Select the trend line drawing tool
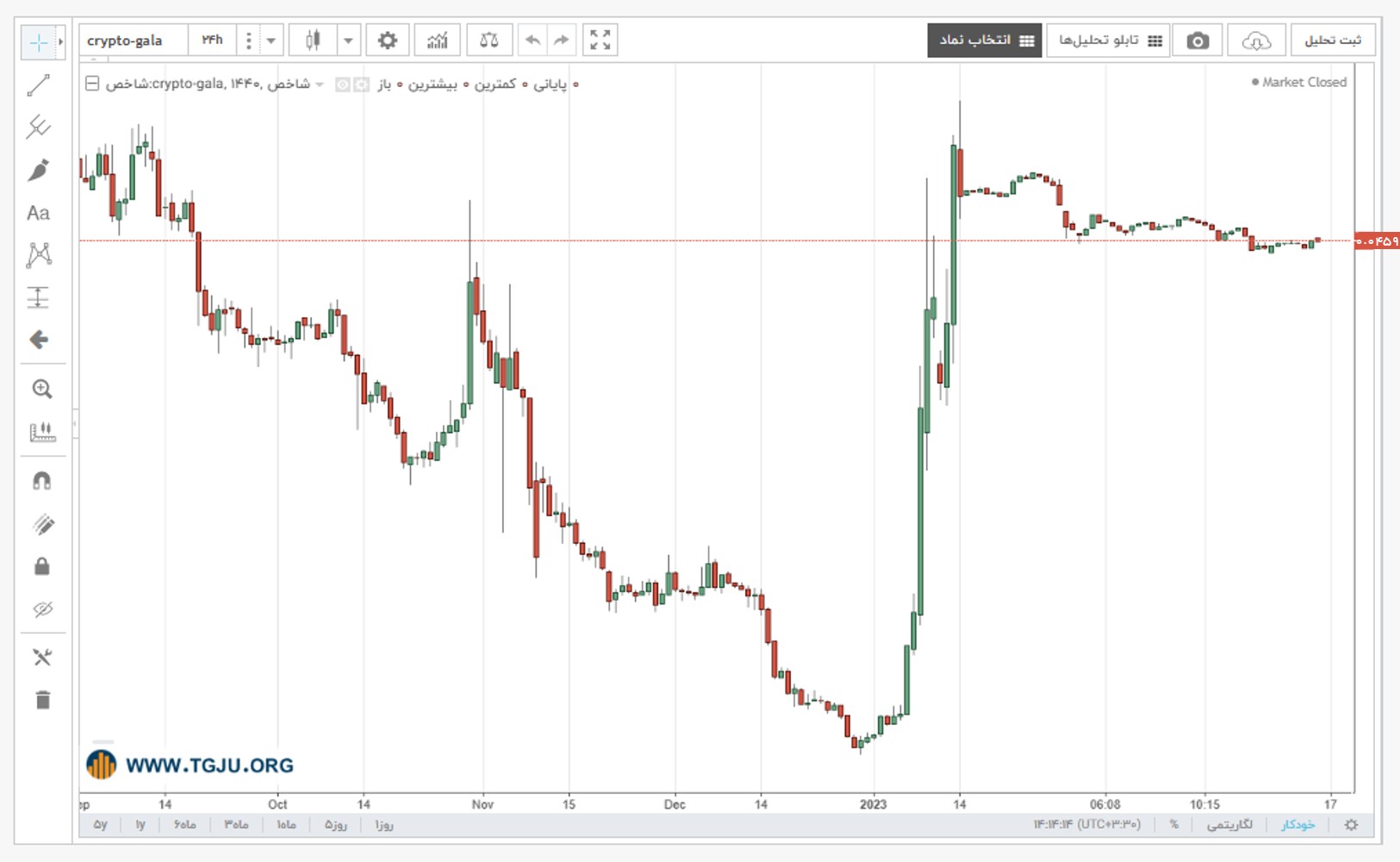 (x=39, y=85)
